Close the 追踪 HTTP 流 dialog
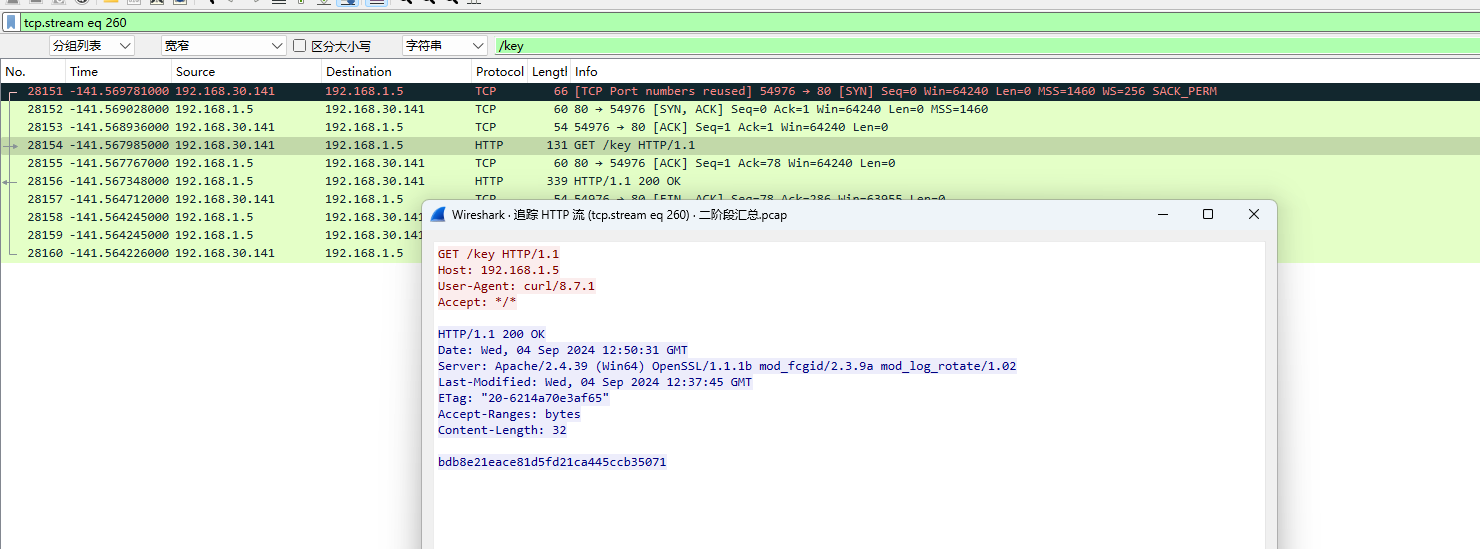The height and width of the screenshot is (549, 1480). point(1254,214)
